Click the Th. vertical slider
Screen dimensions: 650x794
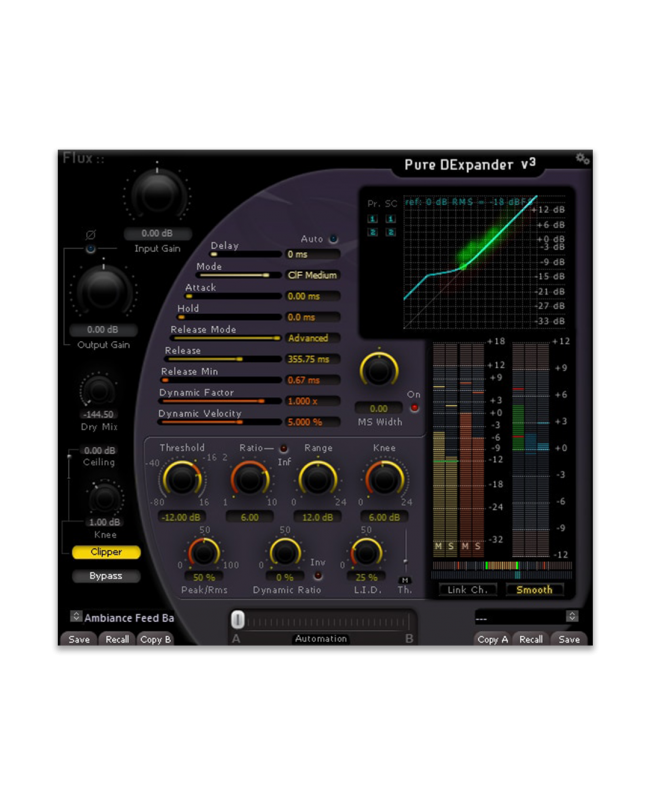(405, 552)
